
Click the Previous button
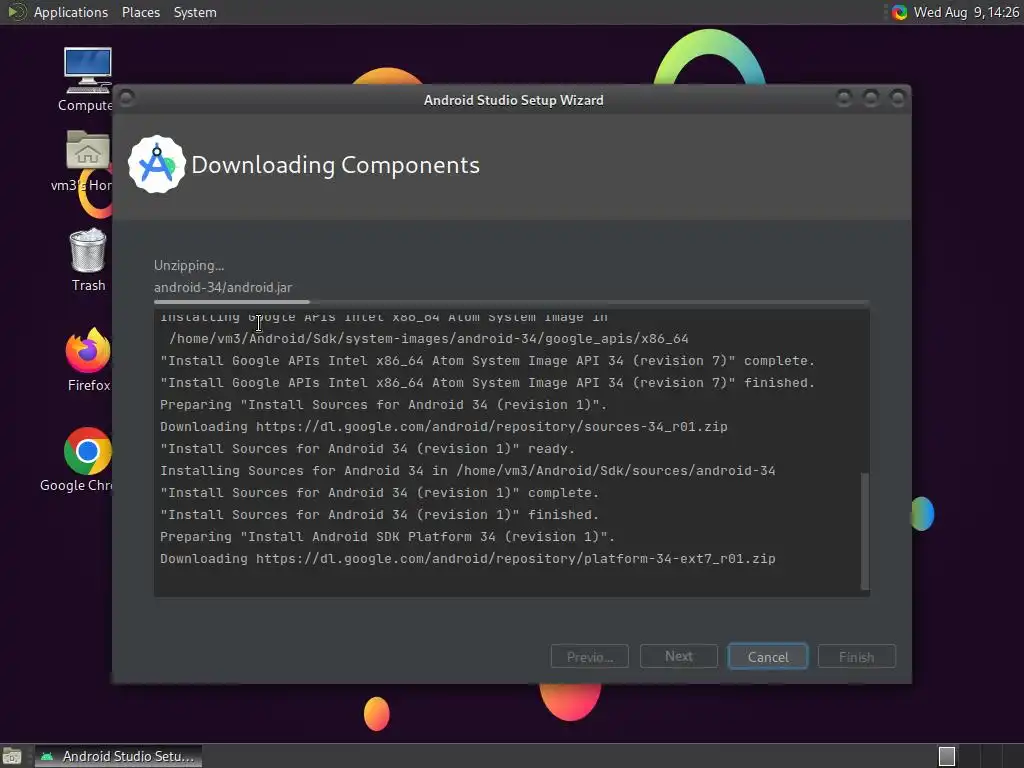[x=590, y=656]
